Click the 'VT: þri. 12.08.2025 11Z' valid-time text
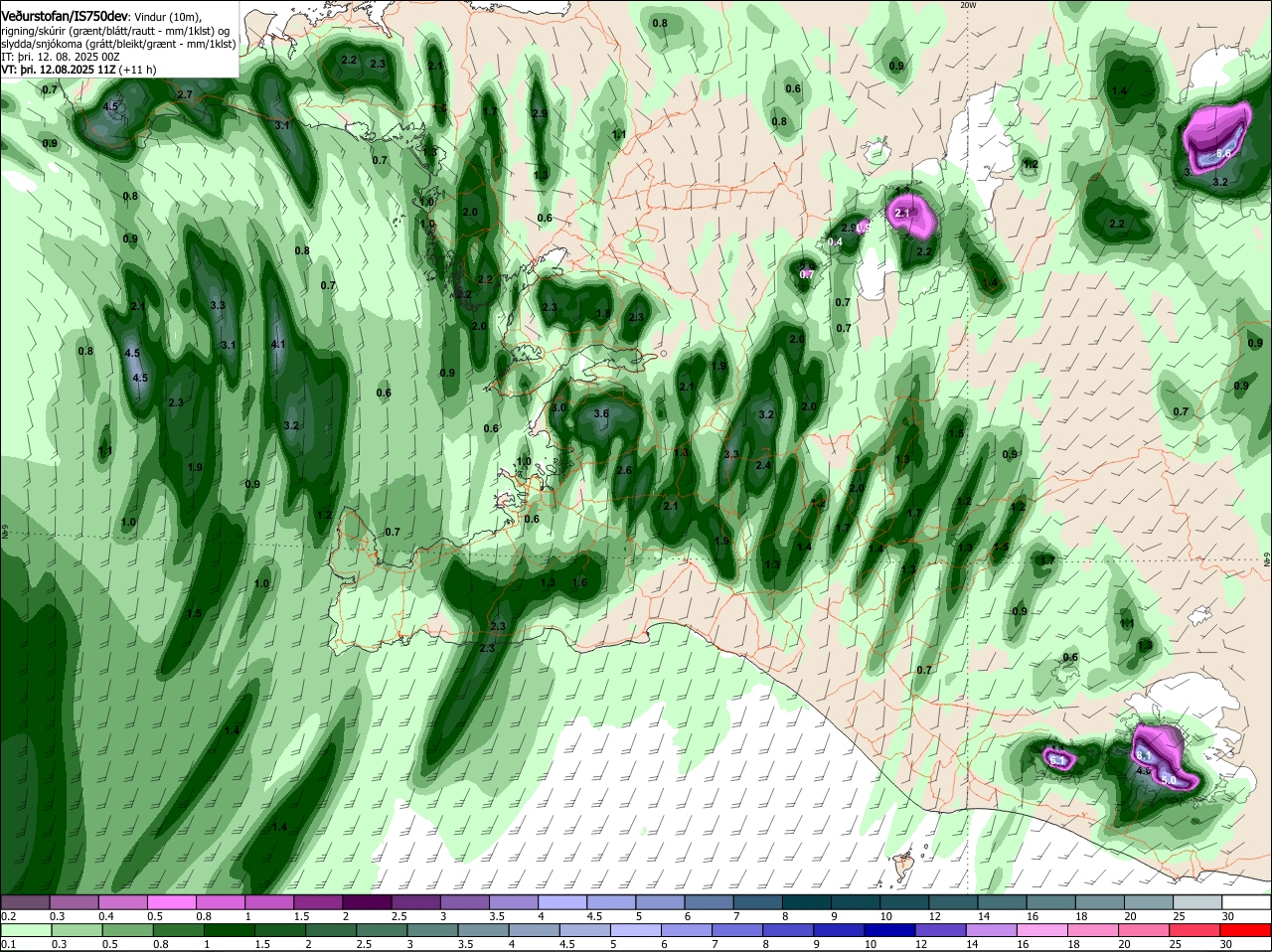 [60, 70]
